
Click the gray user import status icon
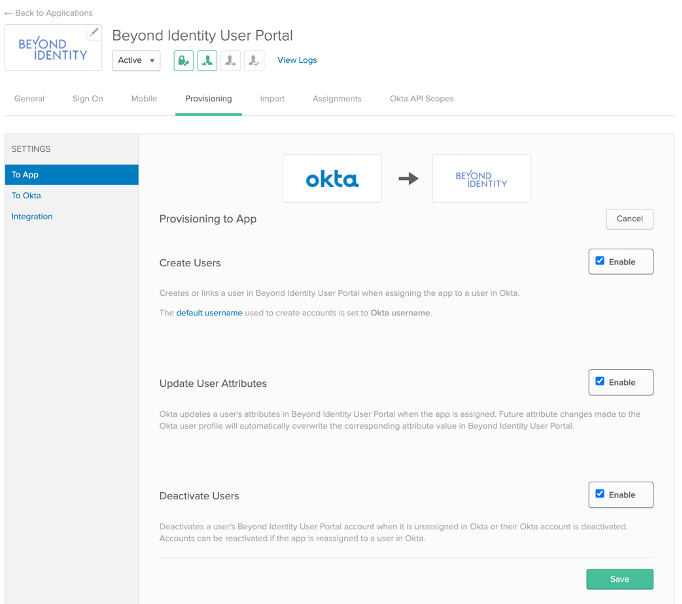231,61
